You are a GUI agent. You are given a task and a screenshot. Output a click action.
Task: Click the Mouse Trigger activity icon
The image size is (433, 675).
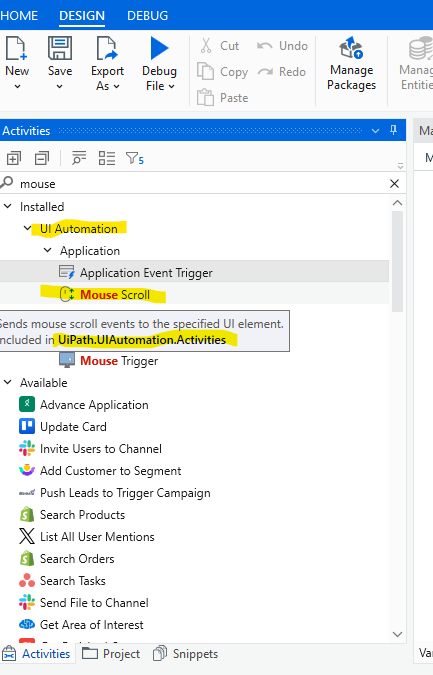(67, 360)
